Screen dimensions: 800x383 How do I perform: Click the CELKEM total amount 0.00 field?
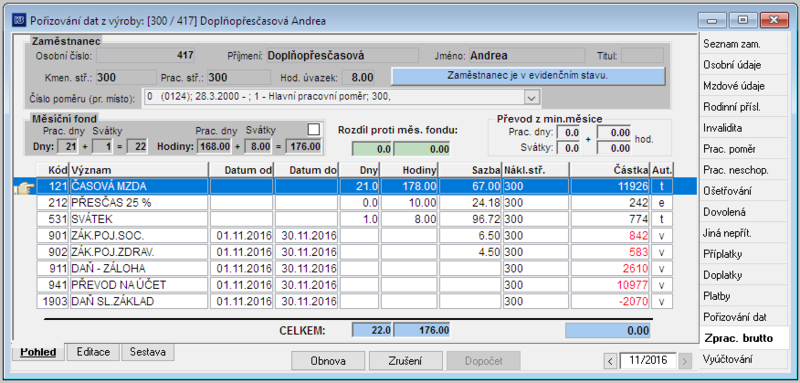[x=608, y=330]
